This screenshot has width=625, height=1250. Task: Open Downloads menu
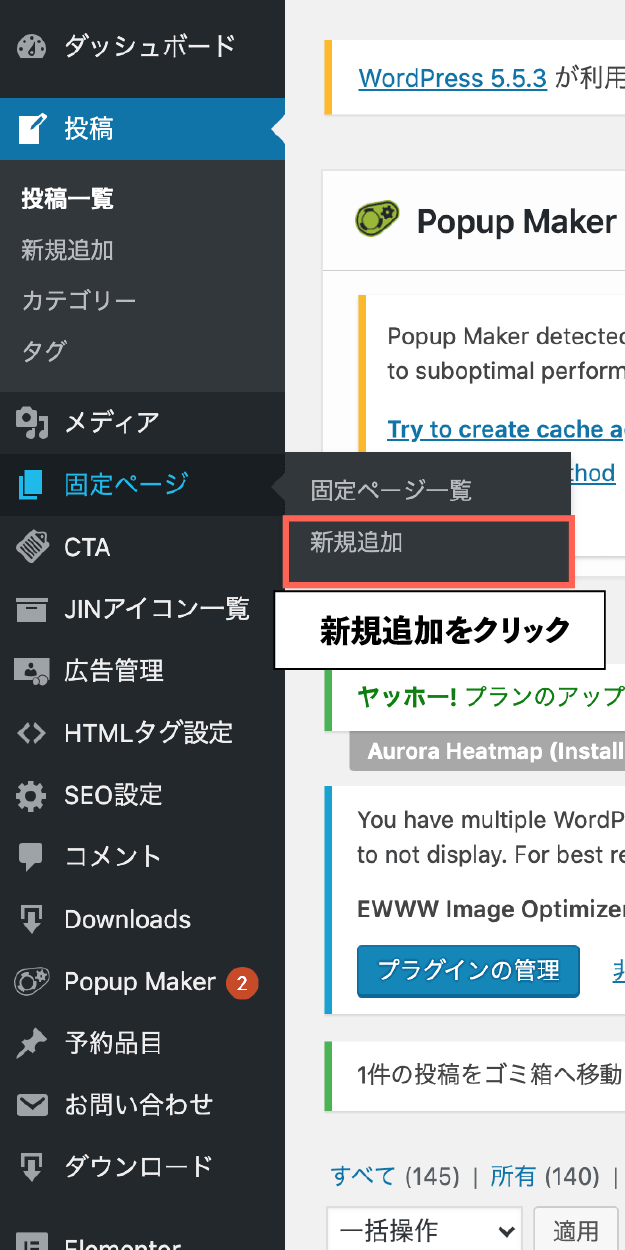142,920
